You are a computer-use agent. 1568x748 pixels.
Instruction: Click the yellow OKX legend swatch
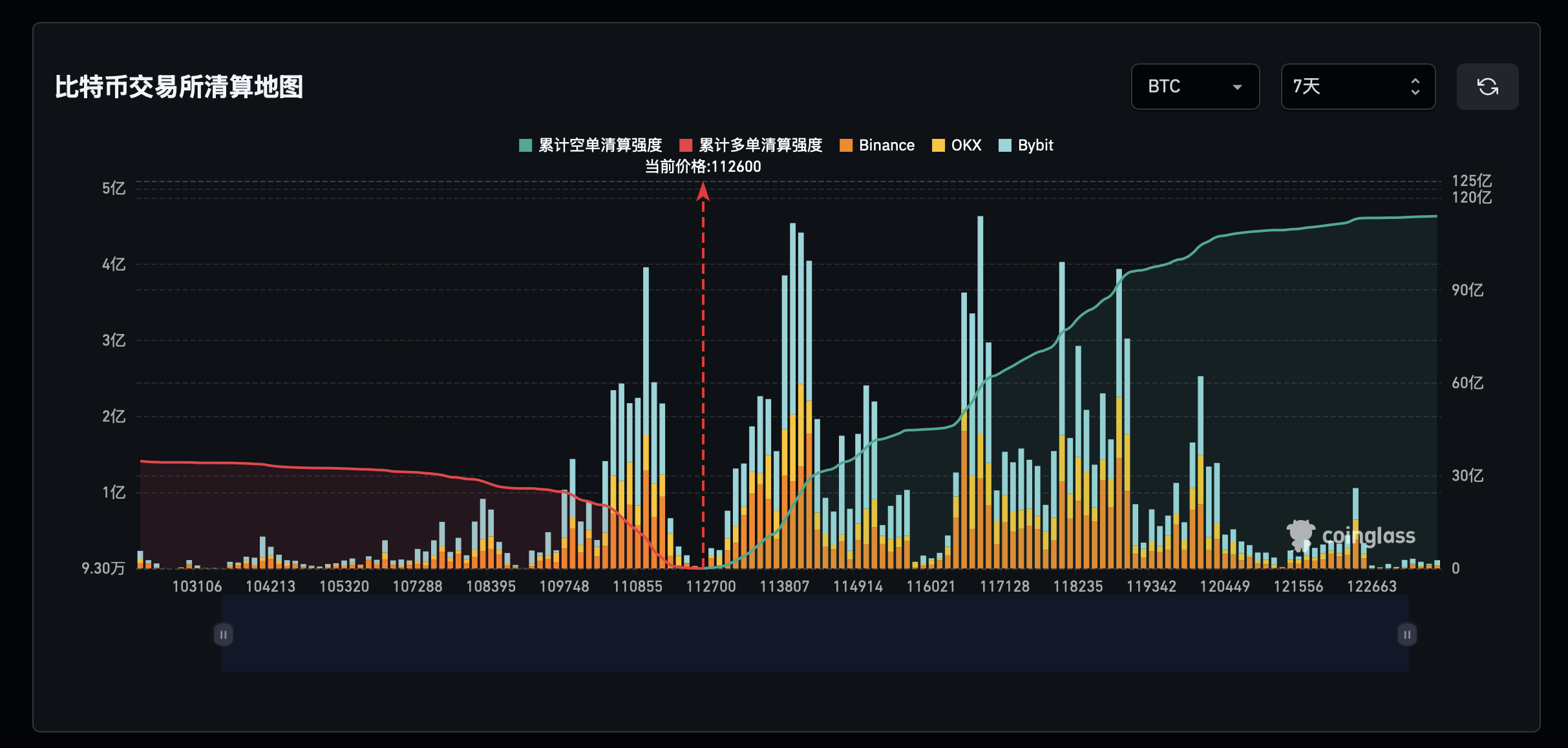pos(938,145)
